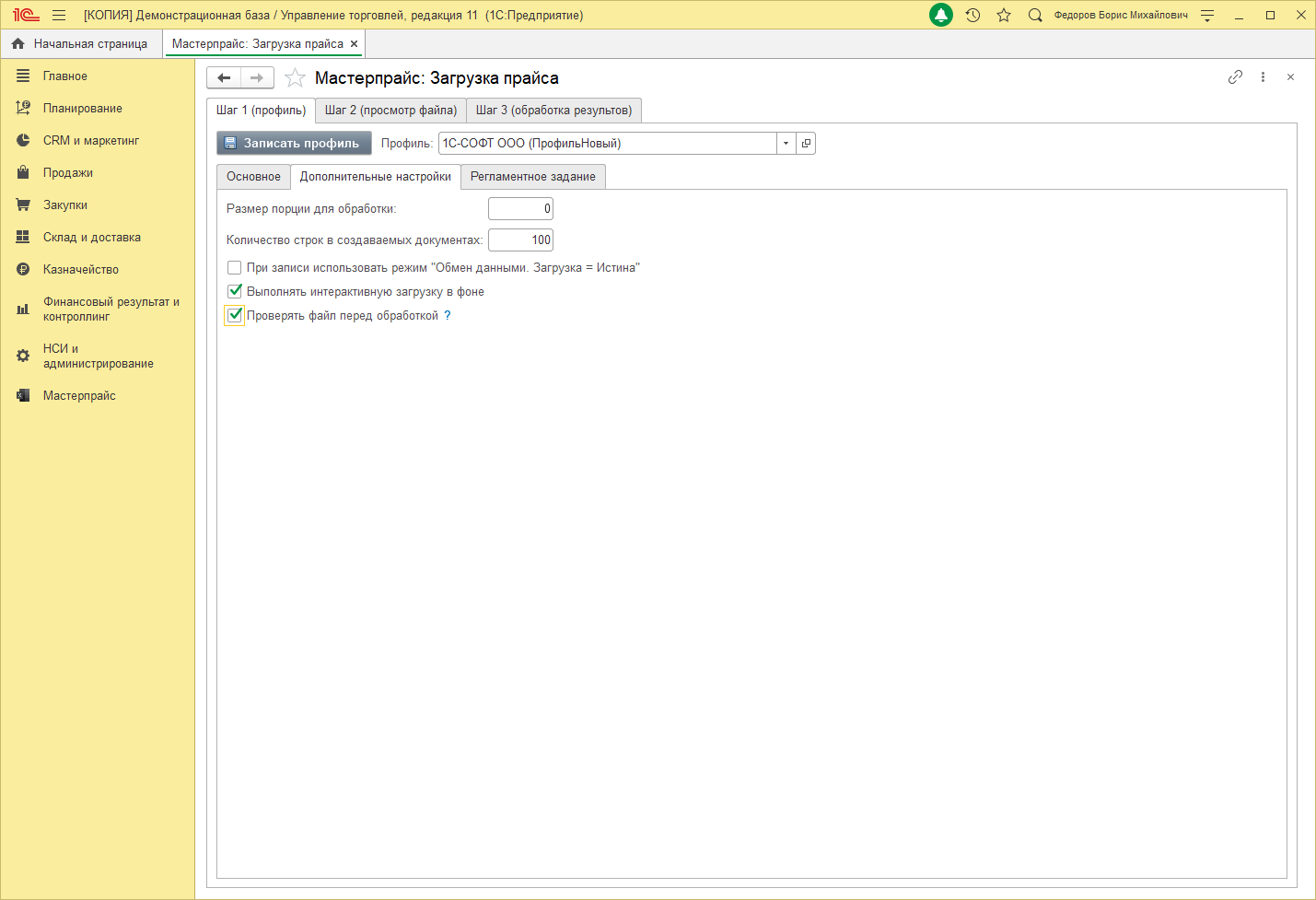Get link to this form icon
The width and height of the screenshot is (1316, 900).
coord(1235,77)
